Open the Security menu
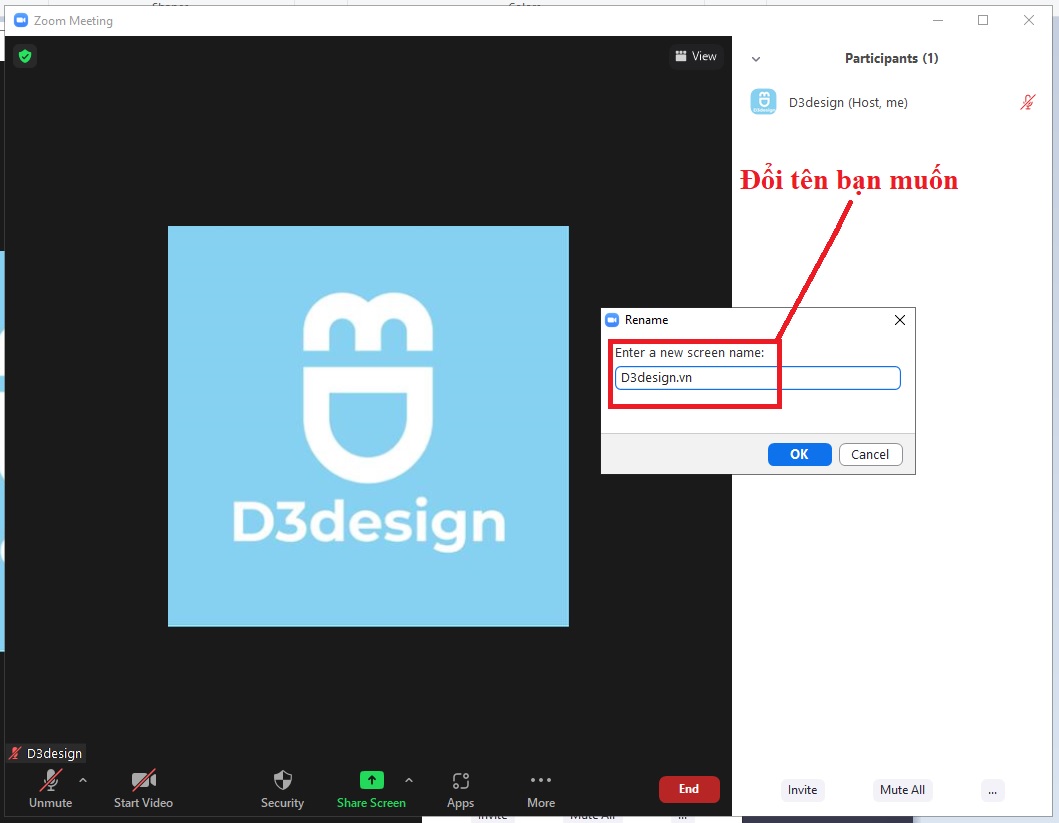The height and width of the screenshot is (823, 1059). tap(282, 788)
